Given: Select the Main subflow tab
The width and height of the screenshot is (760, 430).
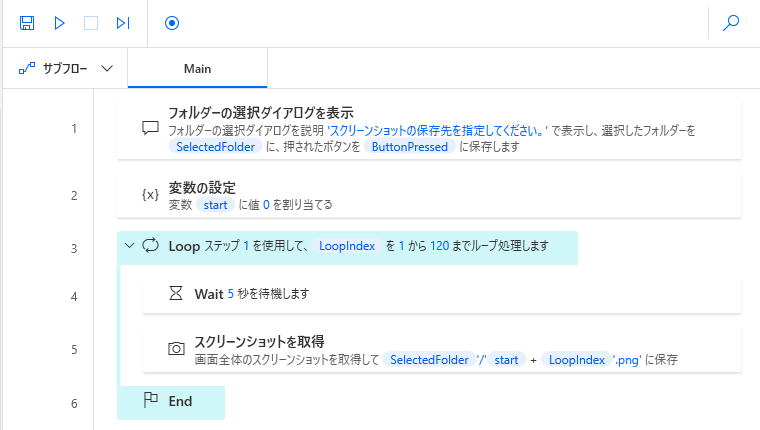Looking at the screenshot, I should pos(197,69).
